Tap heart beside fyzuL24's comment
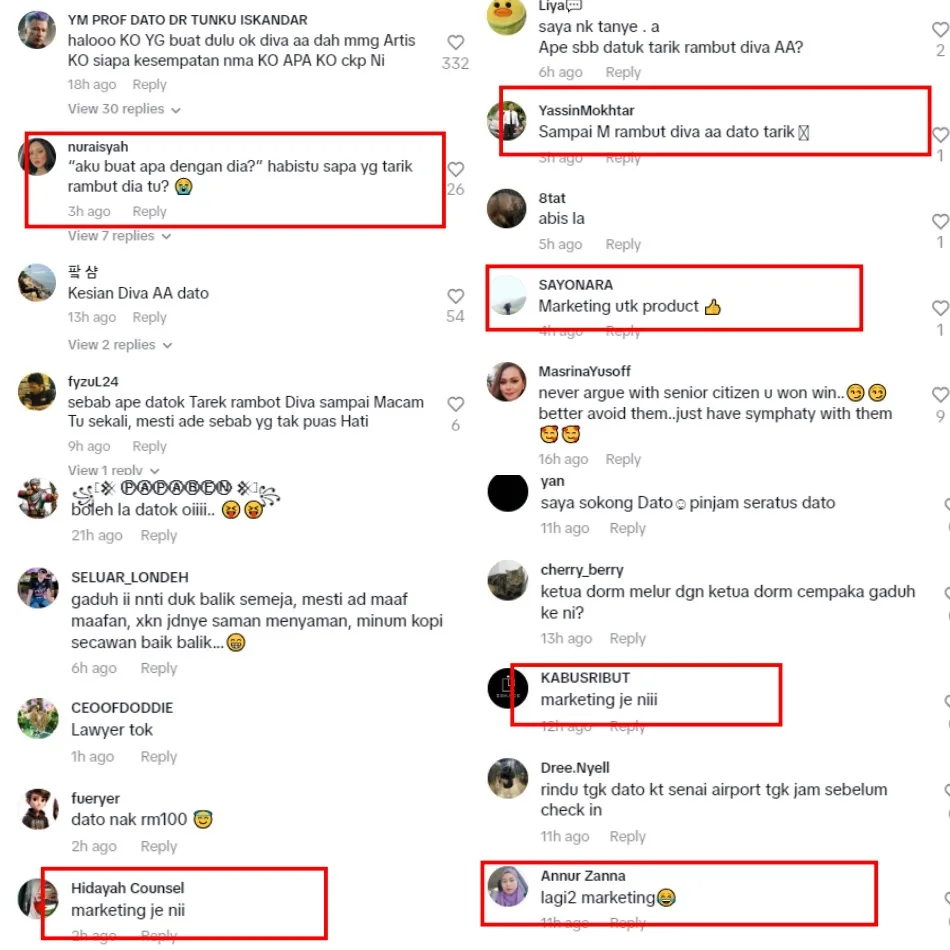 click(456, 404)
